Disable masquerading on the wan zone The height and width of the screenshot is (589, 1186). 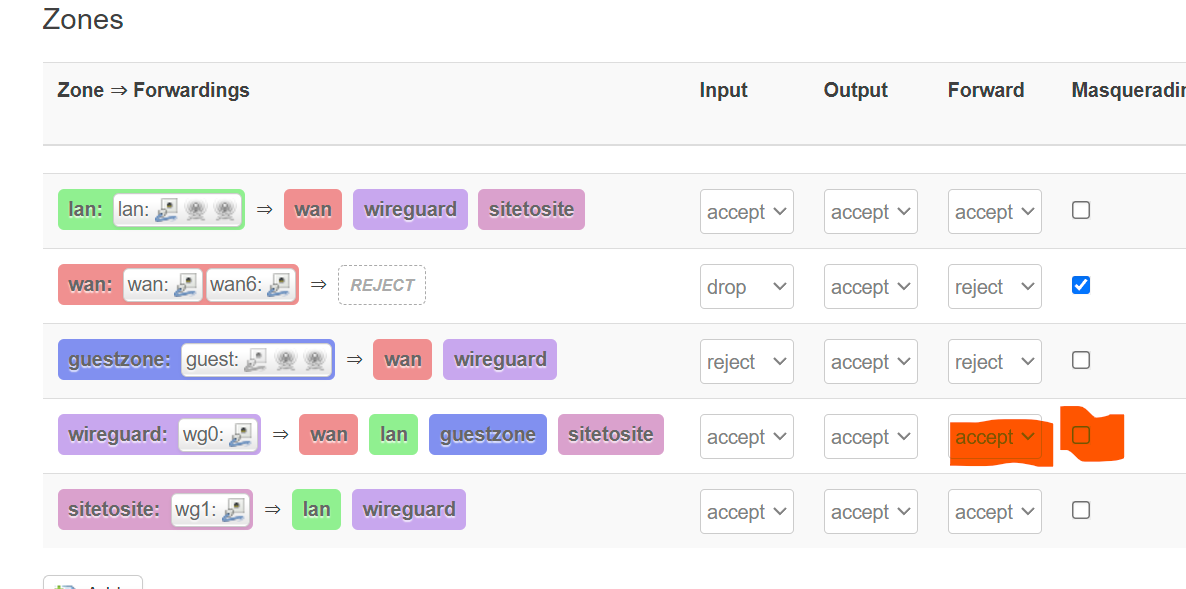pos(1080,285)
